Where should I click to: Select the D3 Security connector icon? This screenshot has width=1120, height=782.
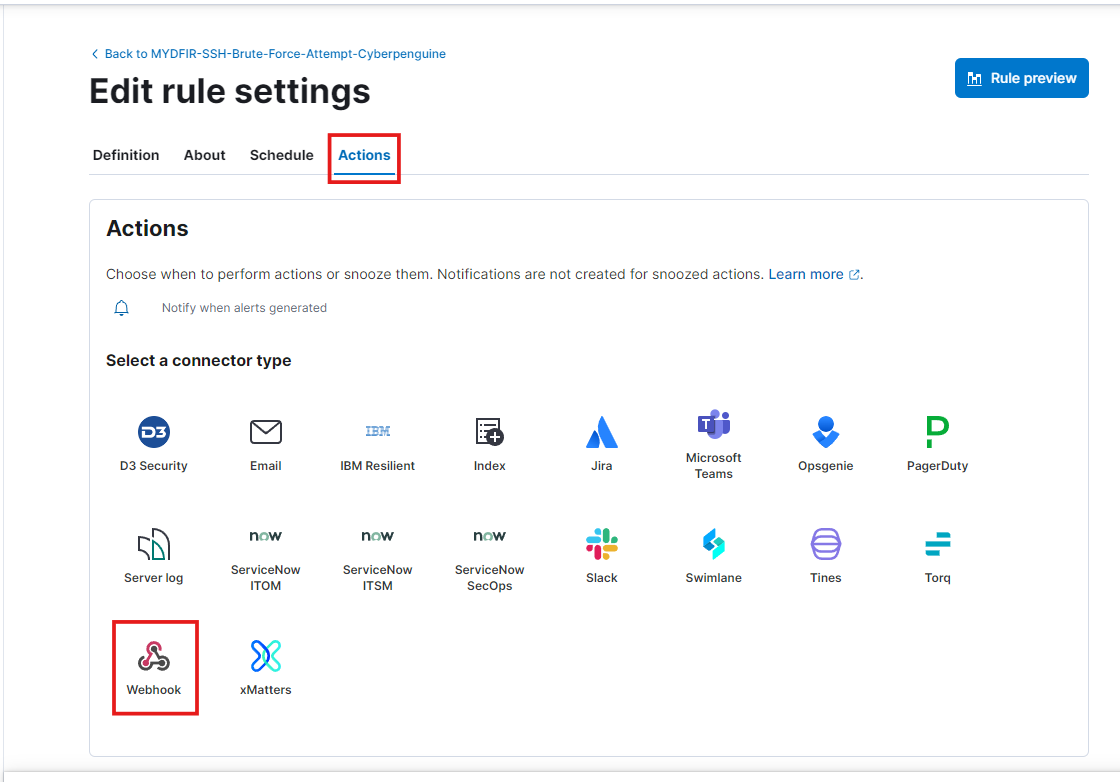154,432
